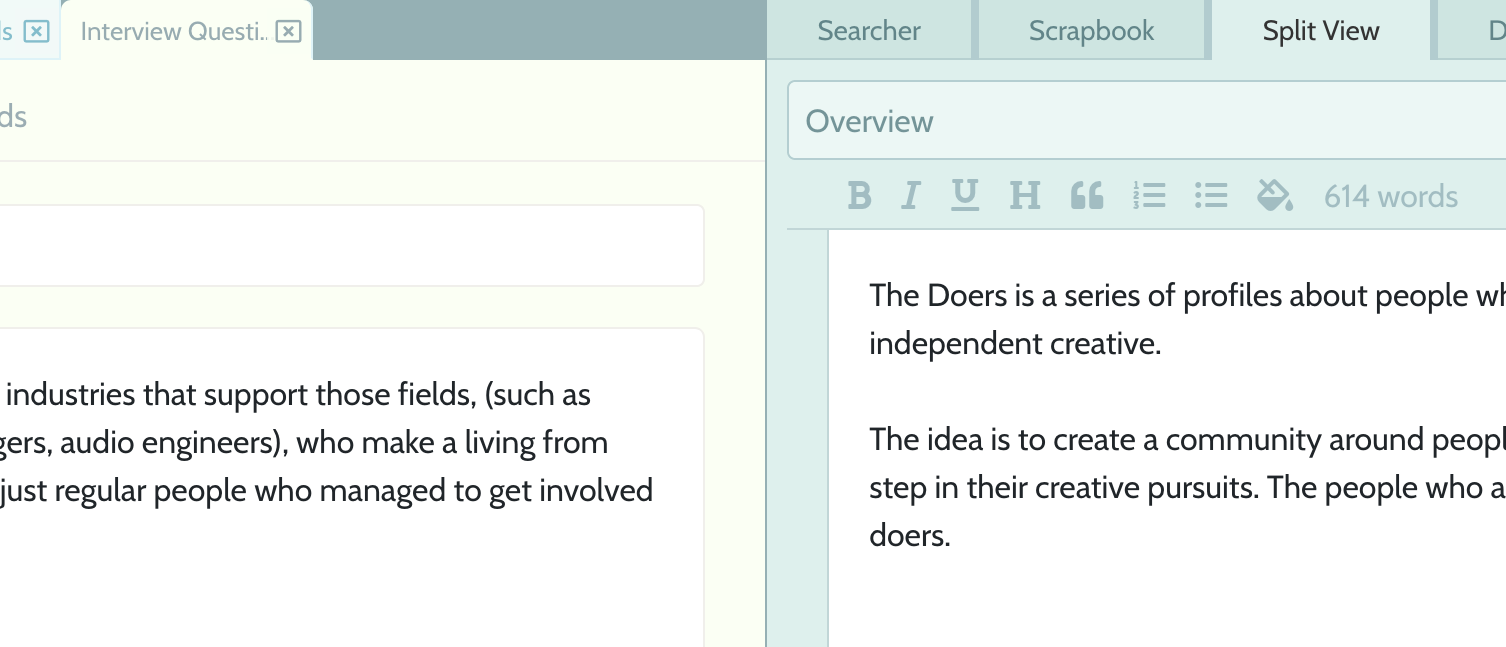
Task: Close the Interview Questi.. tab
Action: (288, 32)
